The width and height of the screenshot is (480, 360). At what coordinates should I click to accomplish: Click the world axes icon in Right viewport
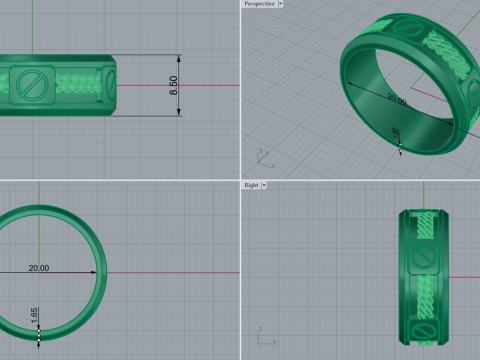click(x=266, y=336)
